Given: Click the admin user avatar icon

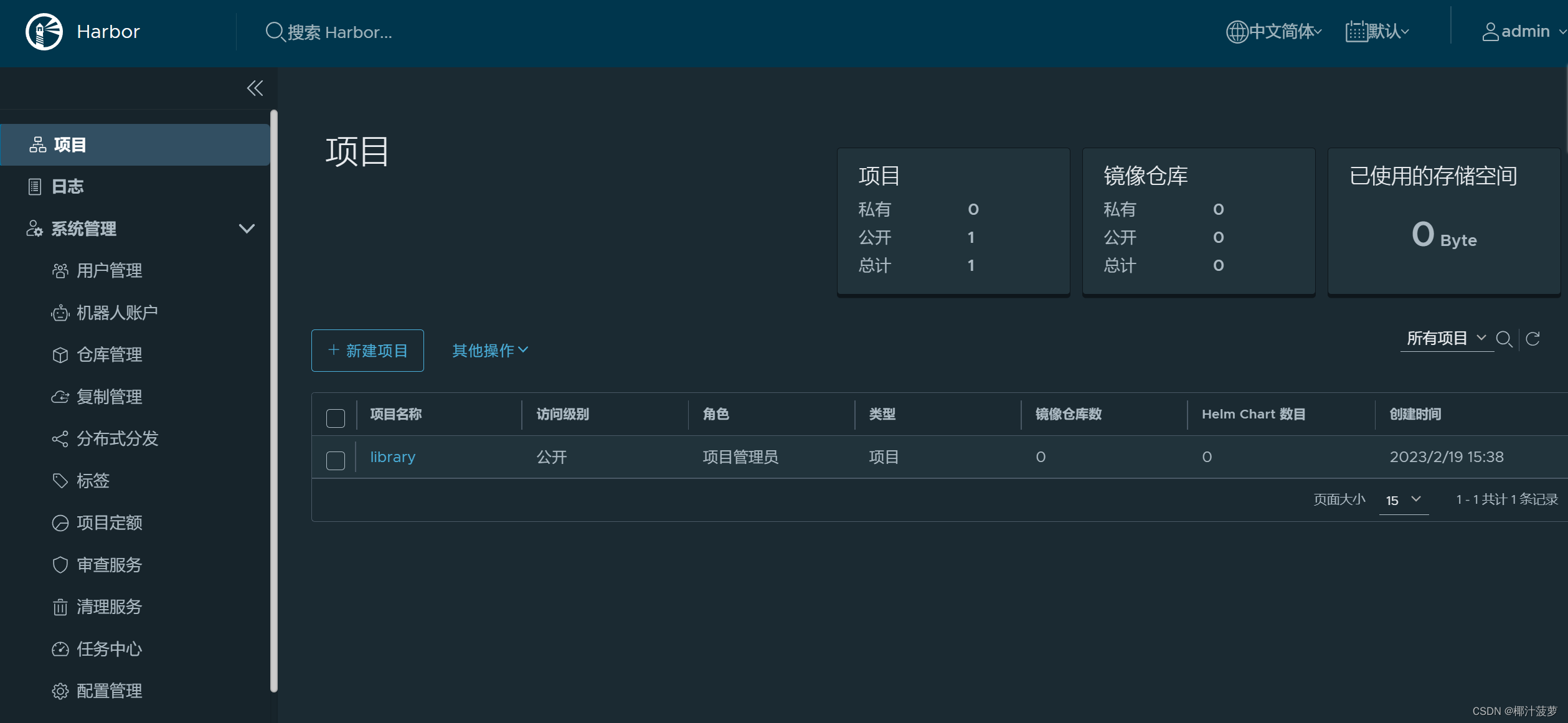Looking at the screenshot, I should pos(1490,32).
